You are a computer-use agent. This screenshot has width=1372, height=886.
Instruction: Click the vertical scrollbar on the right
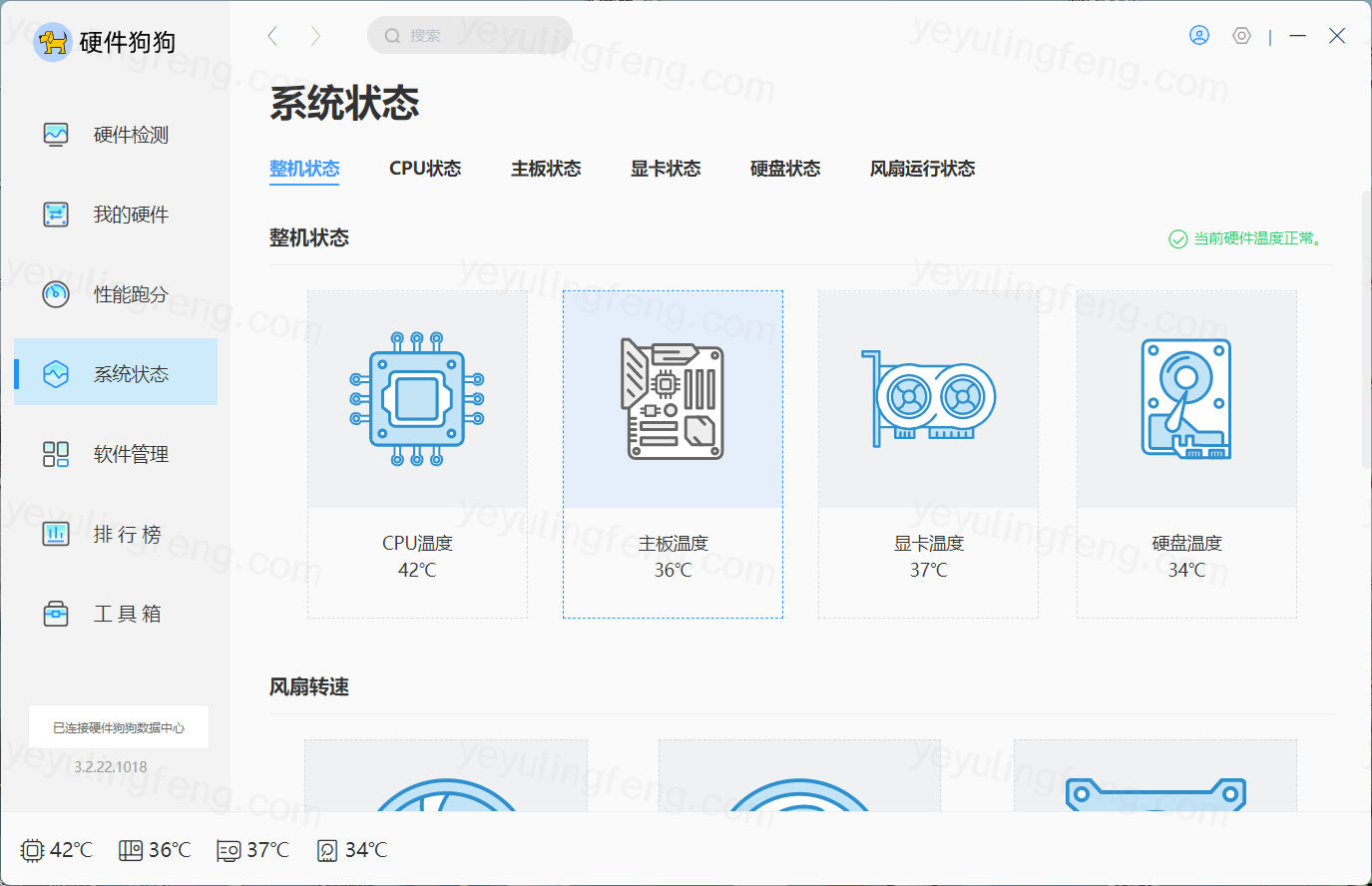[x=1366, y=329]
